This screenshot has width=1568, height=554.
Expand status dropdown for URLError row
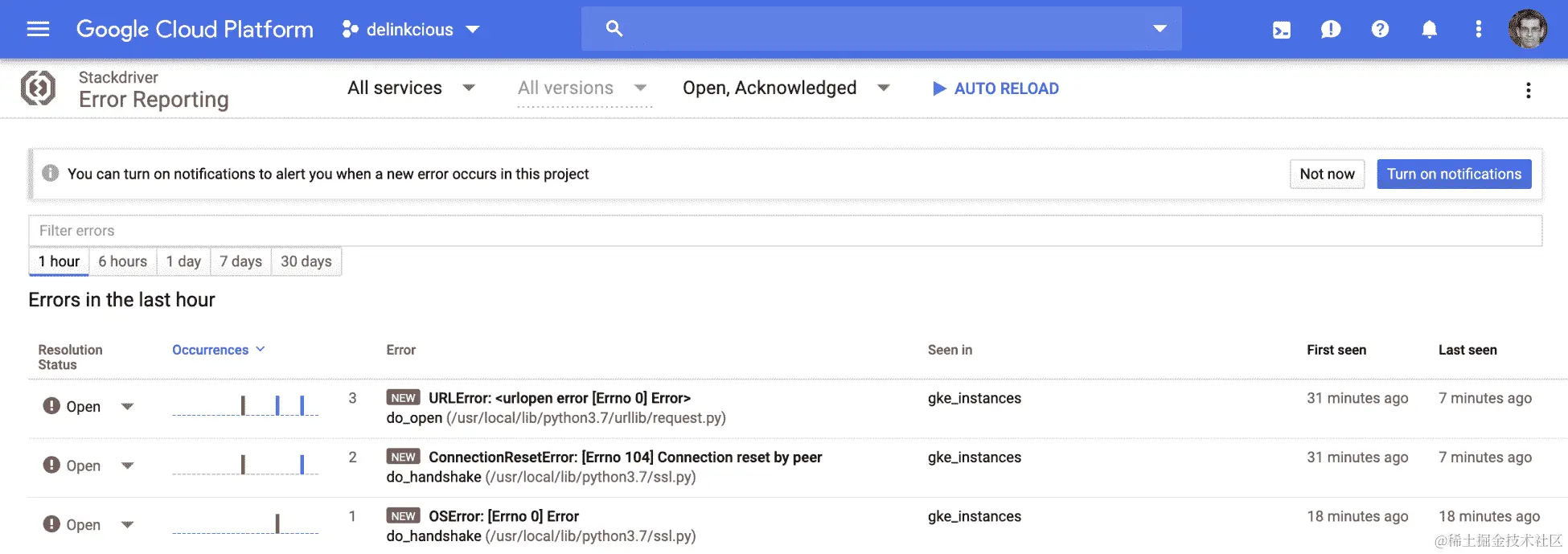(127, 406)
